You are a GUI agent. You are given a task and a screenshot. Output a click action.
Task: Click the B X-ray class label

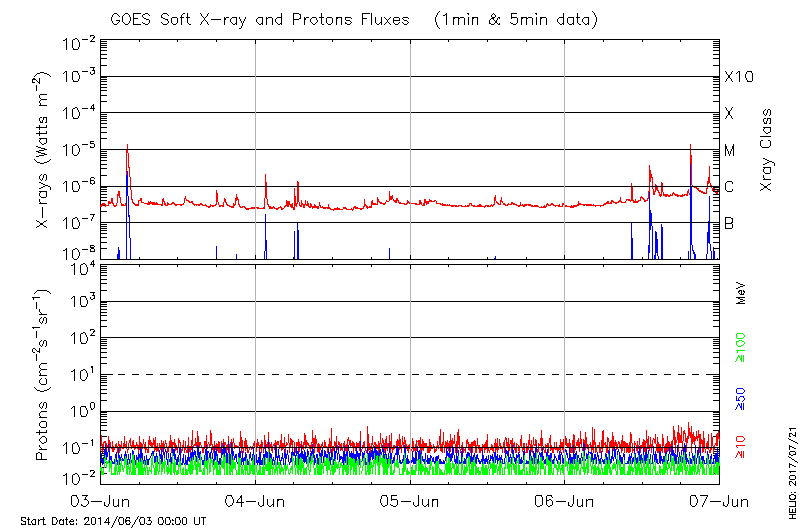[x=729, y=223]
